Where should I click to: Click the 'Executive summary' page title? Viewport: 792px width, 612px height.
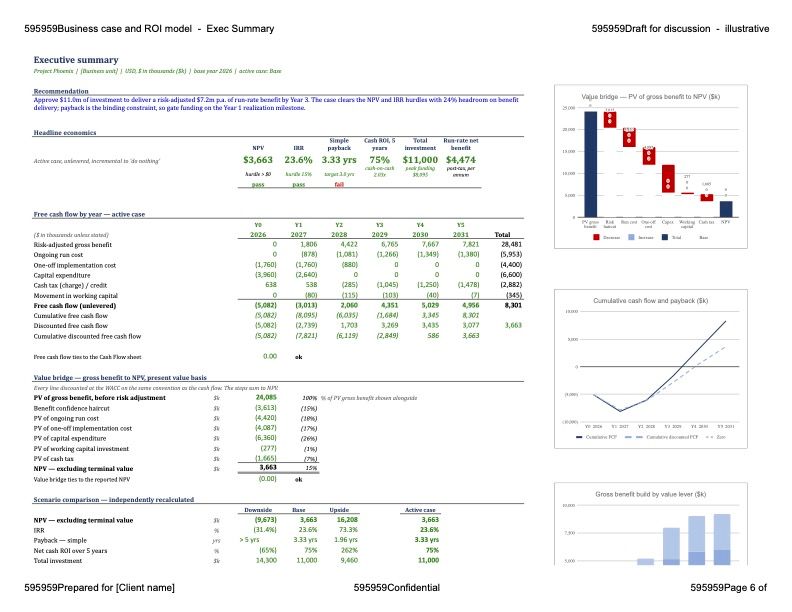coord(76,60)
